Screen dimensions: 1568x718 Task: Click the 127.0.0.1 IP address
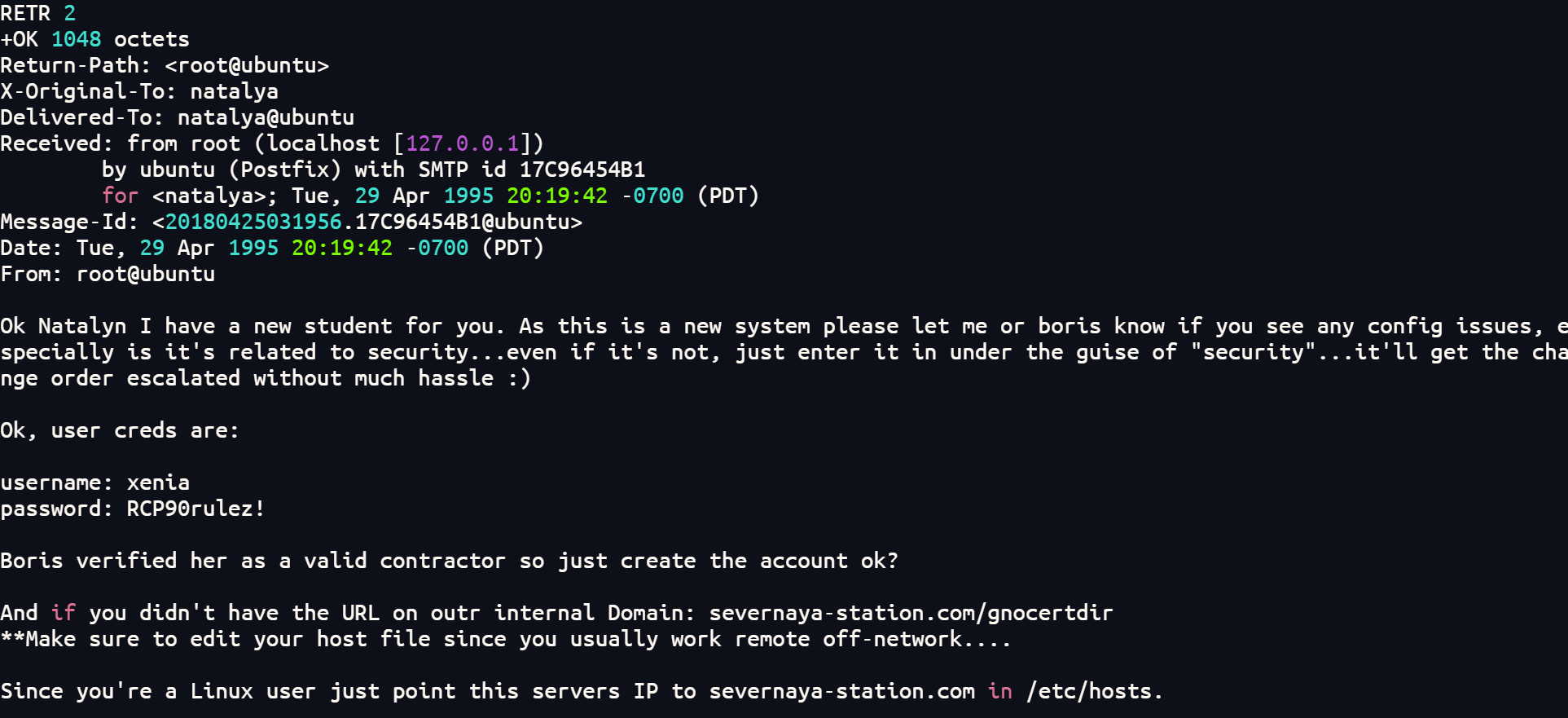click(x=463, y=143)
